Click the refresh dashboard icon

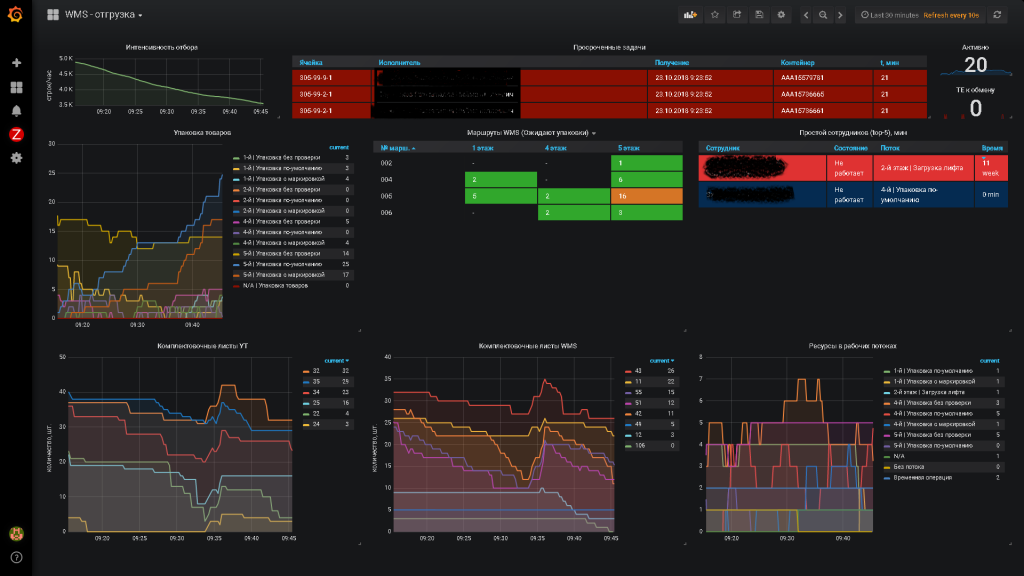point(997,15)
